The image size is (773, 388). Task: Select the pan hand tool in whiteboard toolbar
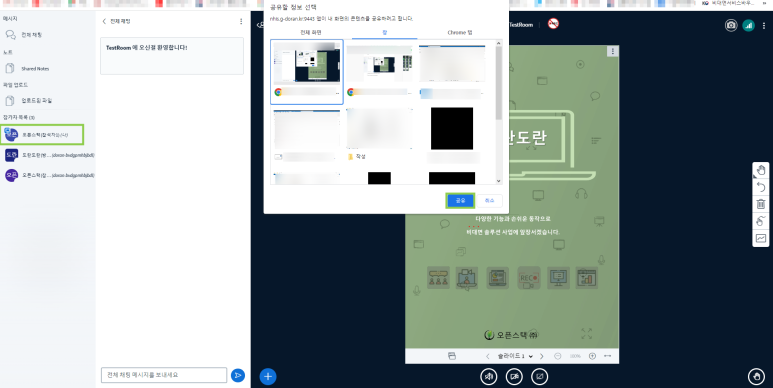point(761,170)
